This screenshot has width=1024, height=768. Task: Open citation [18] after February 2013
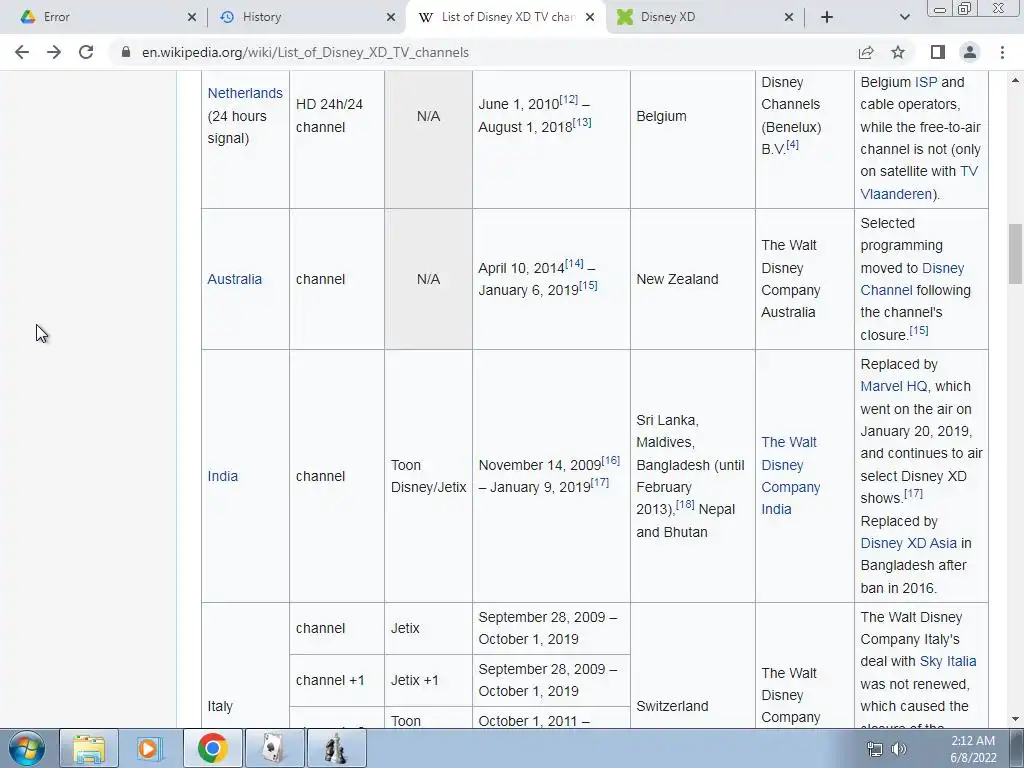685,504
